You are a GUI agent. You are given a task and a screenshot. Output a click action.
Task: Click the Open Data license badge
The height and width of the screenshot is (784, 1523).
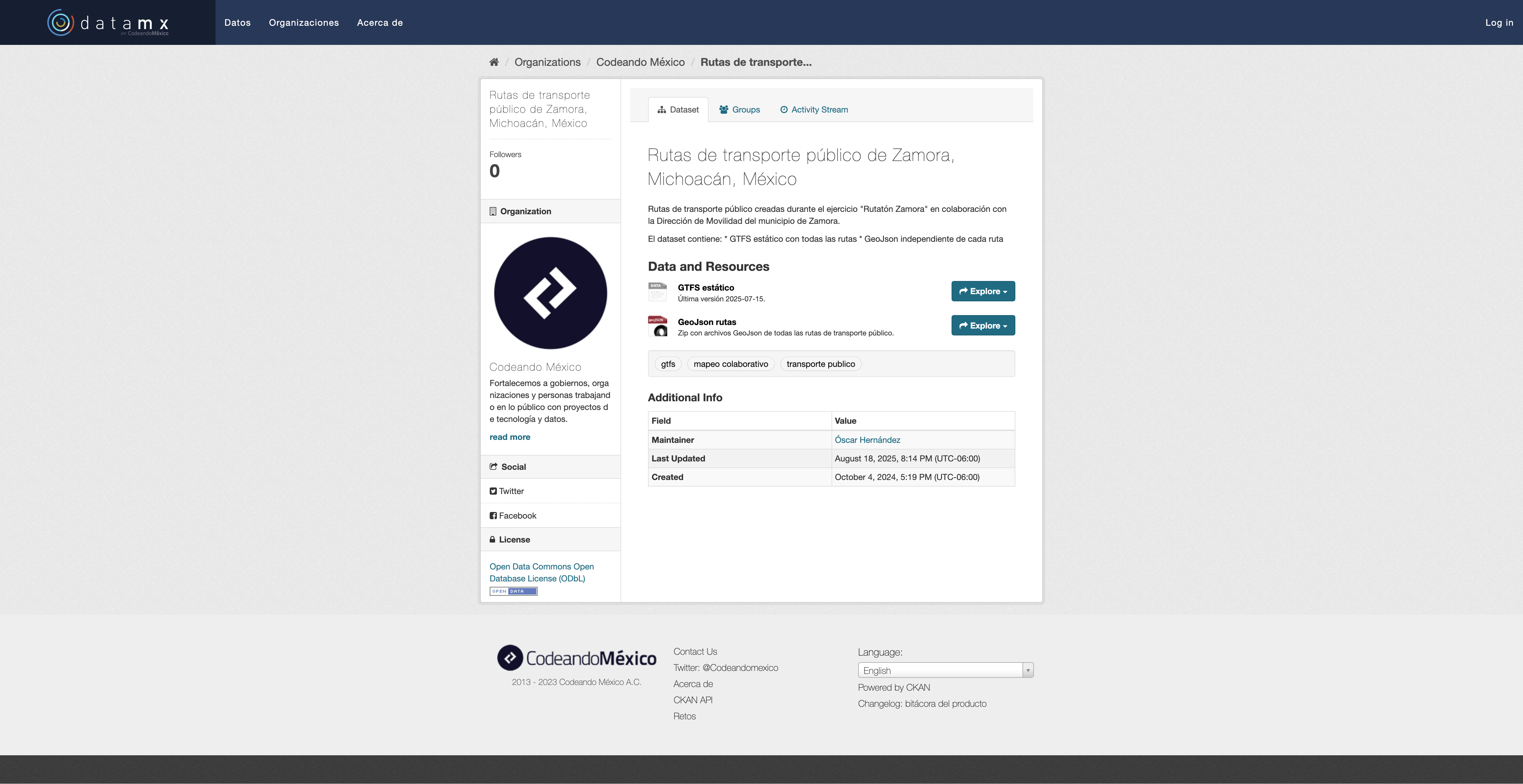(513, 591)
